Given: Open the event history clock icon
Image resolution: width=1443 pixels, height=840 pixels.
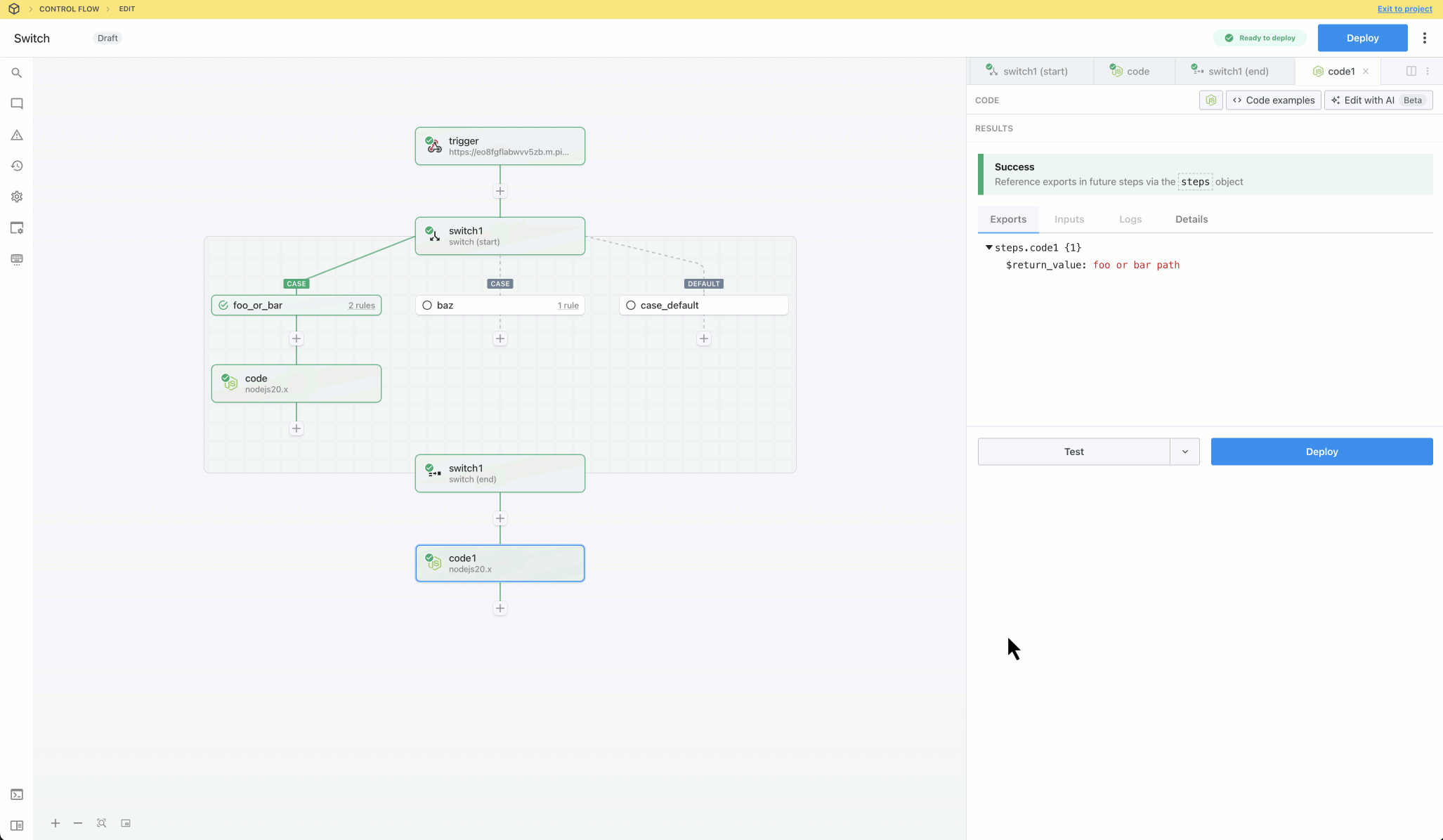Looking at the screenshot, I should click(x=17, y=166).
